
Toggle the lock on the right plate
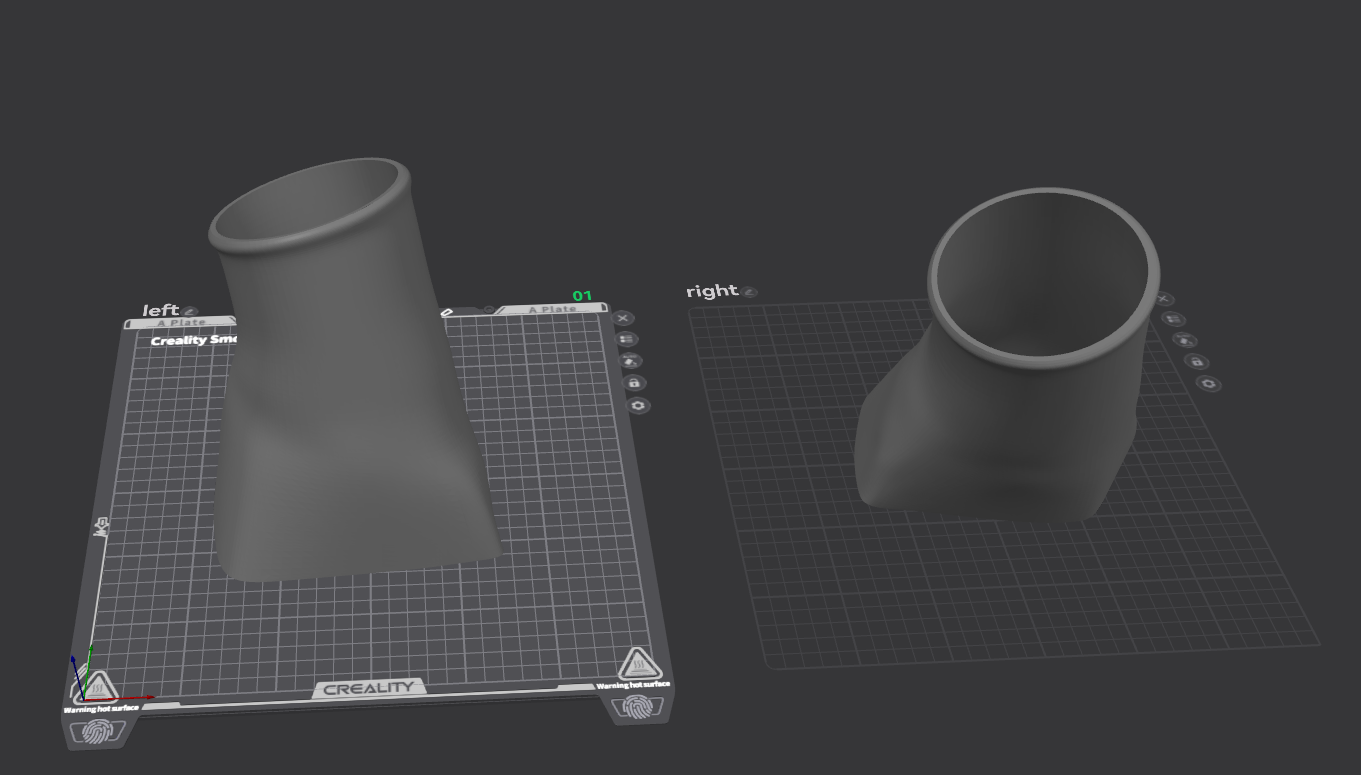(1197, 362)
